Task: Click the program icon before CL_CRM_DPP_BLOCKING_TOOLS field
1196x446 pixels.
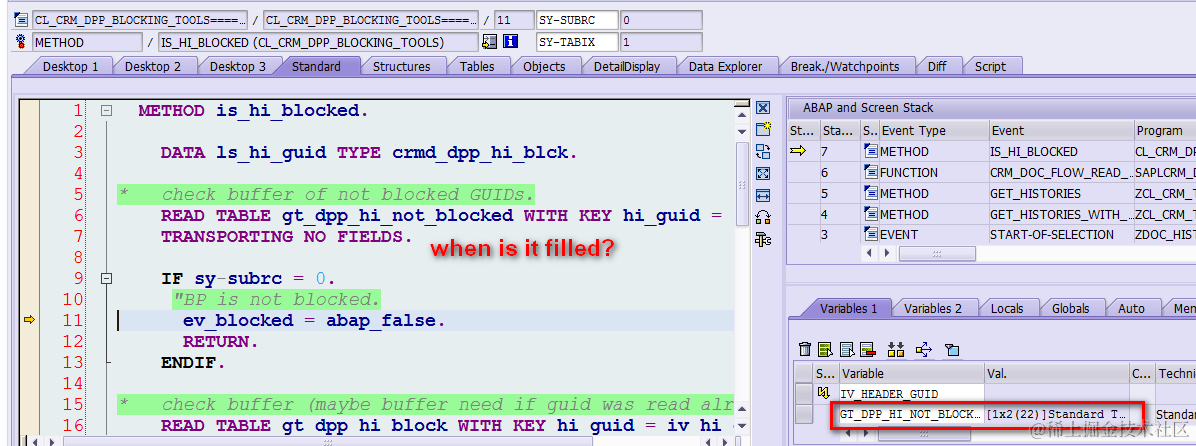Action: pos(21,20)
